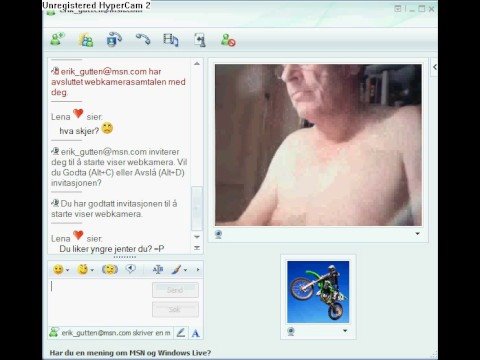
Task: Block this contact using the toolbar icon
Action: (228, 40)
